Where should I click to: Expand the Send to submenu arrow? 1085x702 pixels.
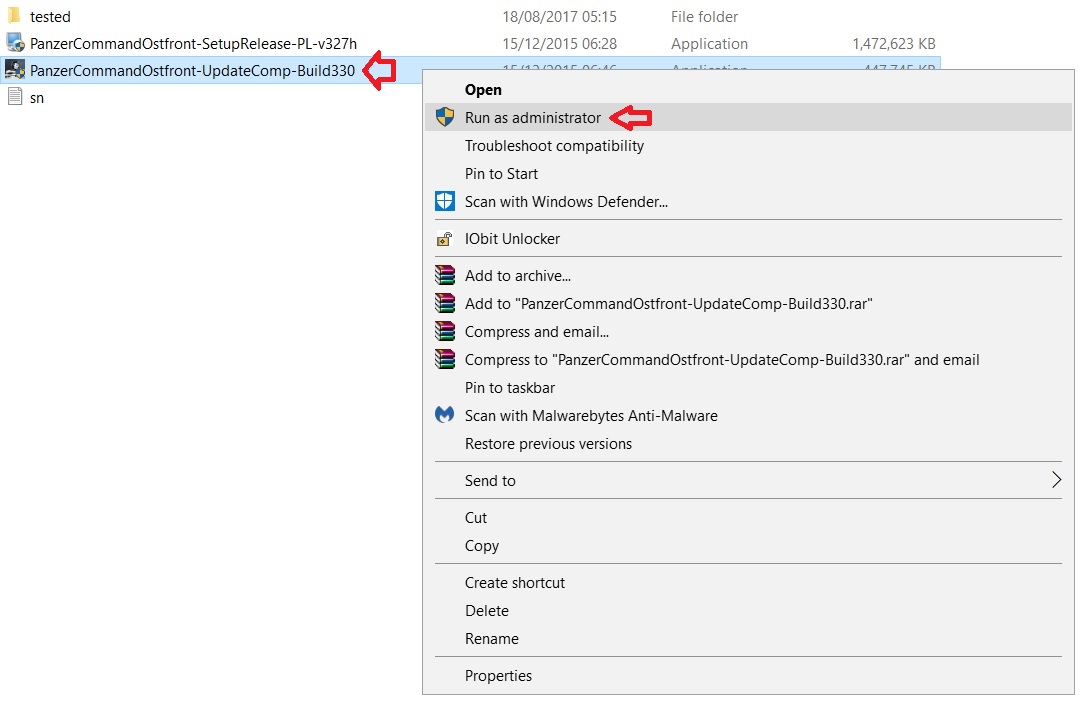(1056, 481)
